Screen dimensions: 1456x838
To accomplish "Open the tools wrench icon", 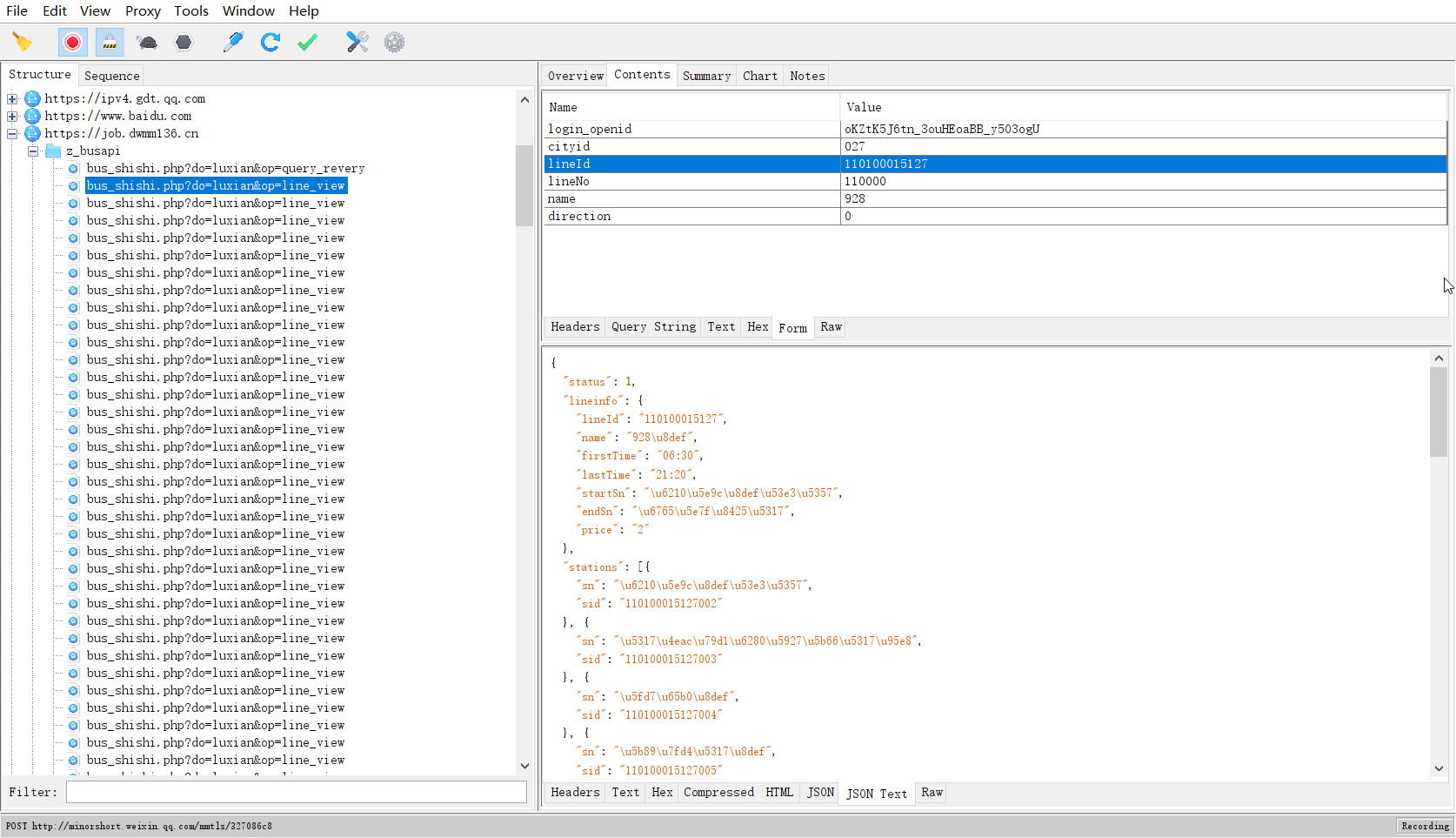I will click(x=357, y=42).
